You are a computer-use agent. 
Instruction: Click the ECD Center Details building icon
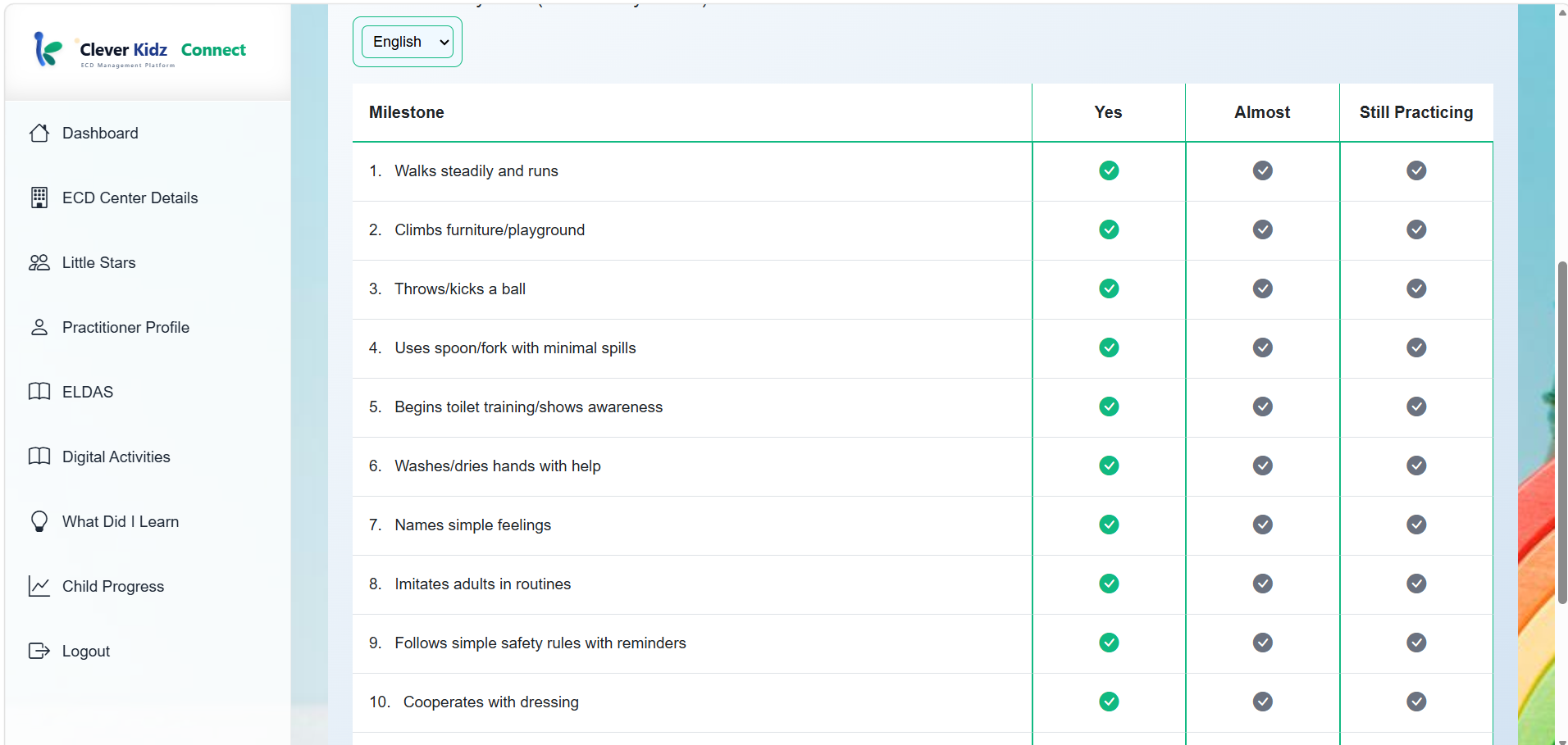(x=39, y=198)
